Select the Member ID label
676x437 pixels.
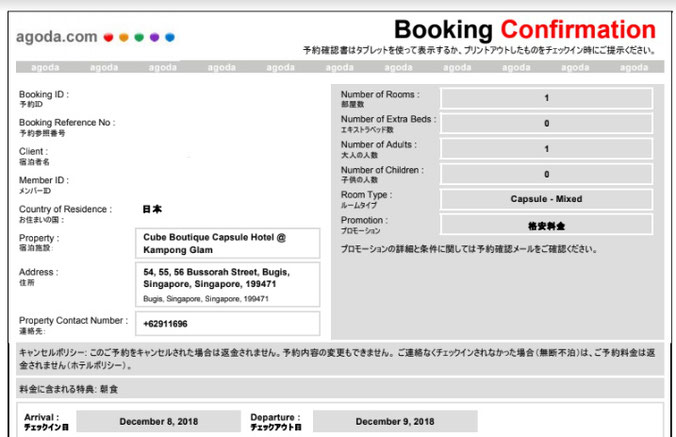44,180
